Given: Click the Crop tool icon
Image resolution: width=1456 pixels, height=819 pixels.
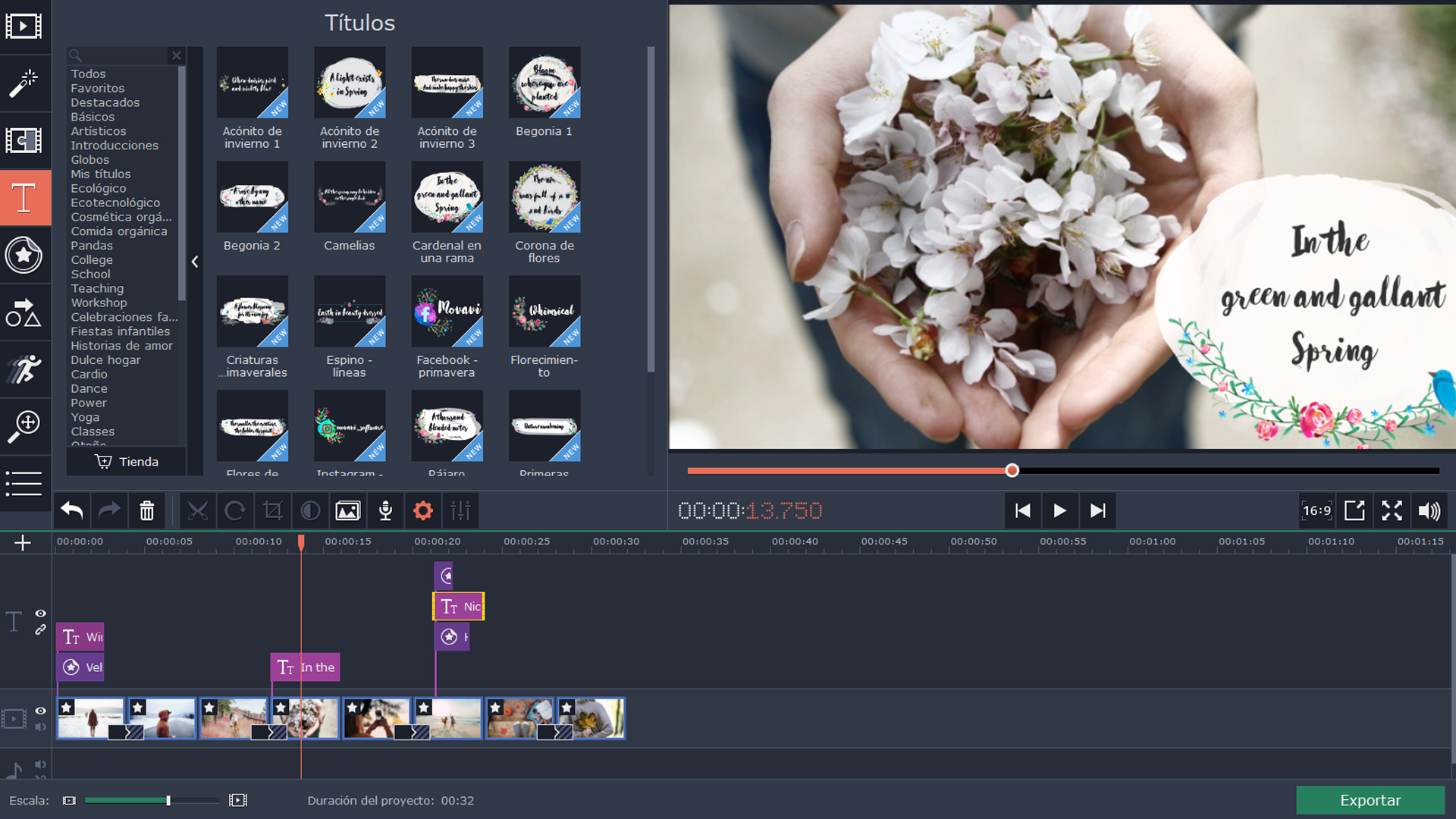Looking at the screenshot, I should click(272, 511).
